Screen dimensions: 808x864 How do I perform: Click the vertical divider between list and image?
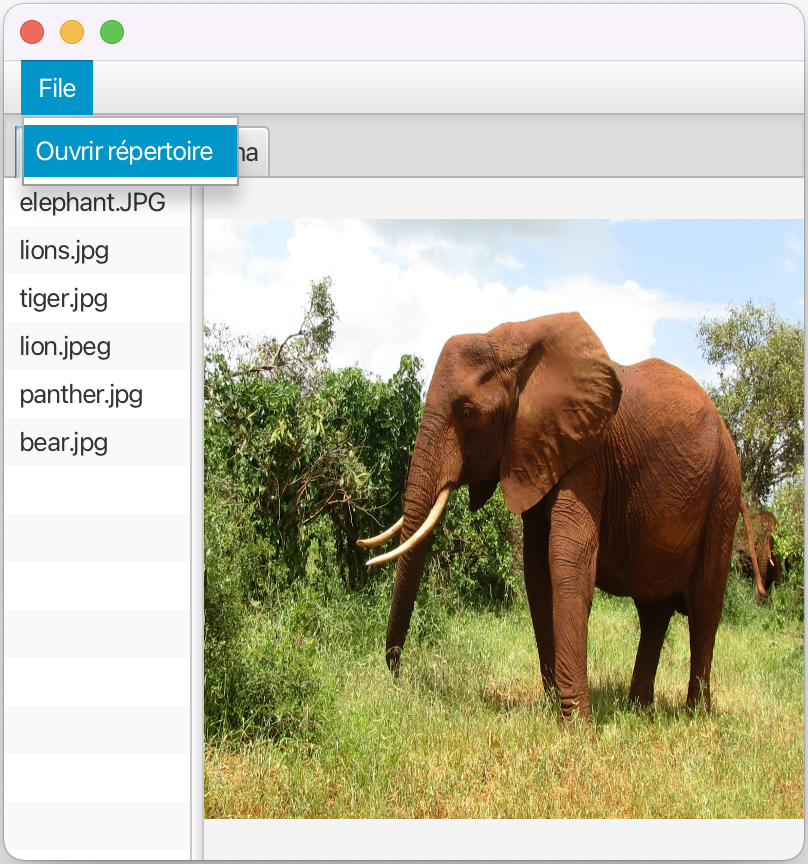(x=197, y=520)
